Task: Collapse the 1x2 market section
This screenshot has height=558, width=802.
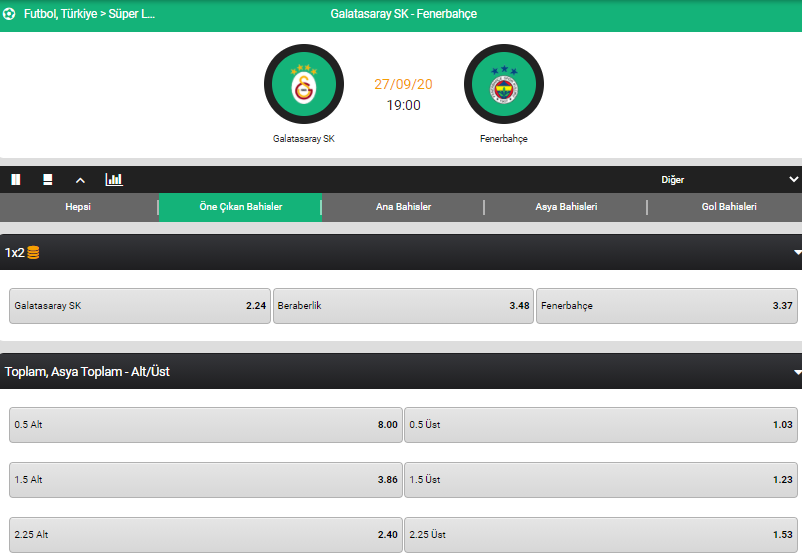Action: click(x=797, y=252)
